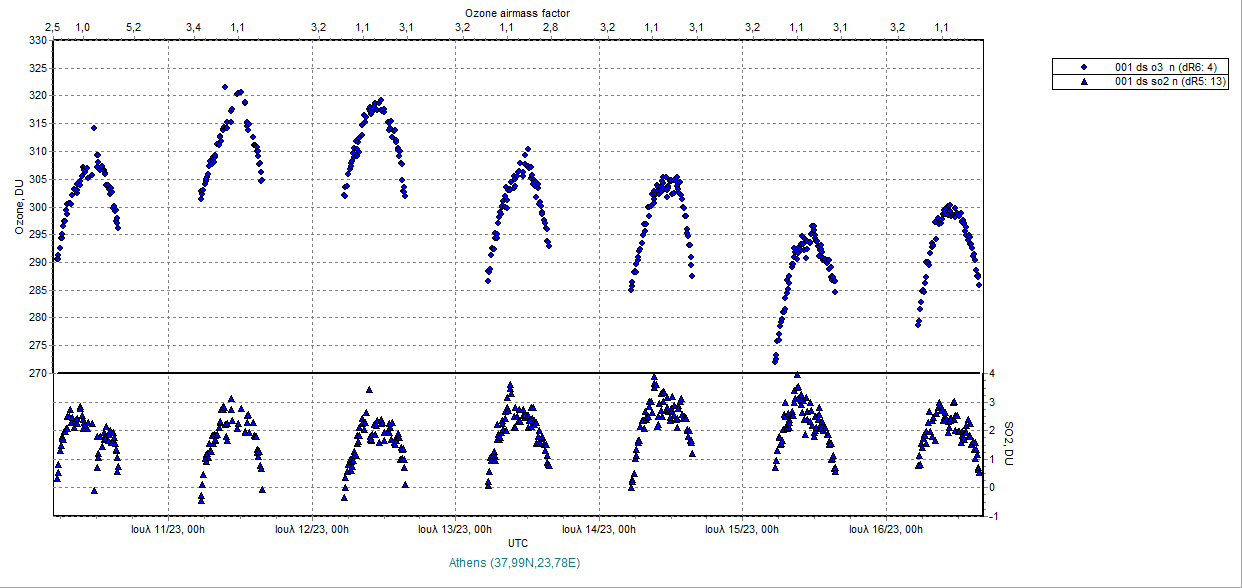Viewport: 1242px width, 588px height.
Task: Click the isolated ozone diamond near 314 DU
Action: [94, 128]
